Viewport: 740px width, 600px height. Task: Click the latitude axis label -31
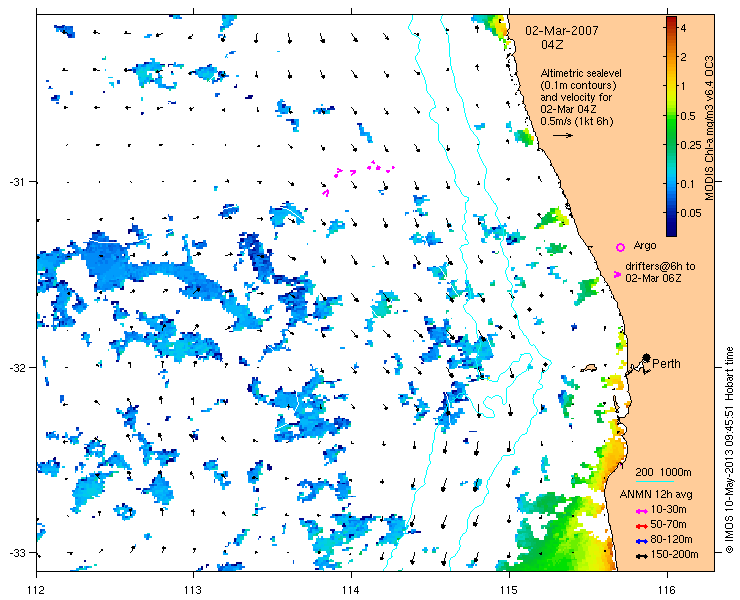(x=16, y=182)
